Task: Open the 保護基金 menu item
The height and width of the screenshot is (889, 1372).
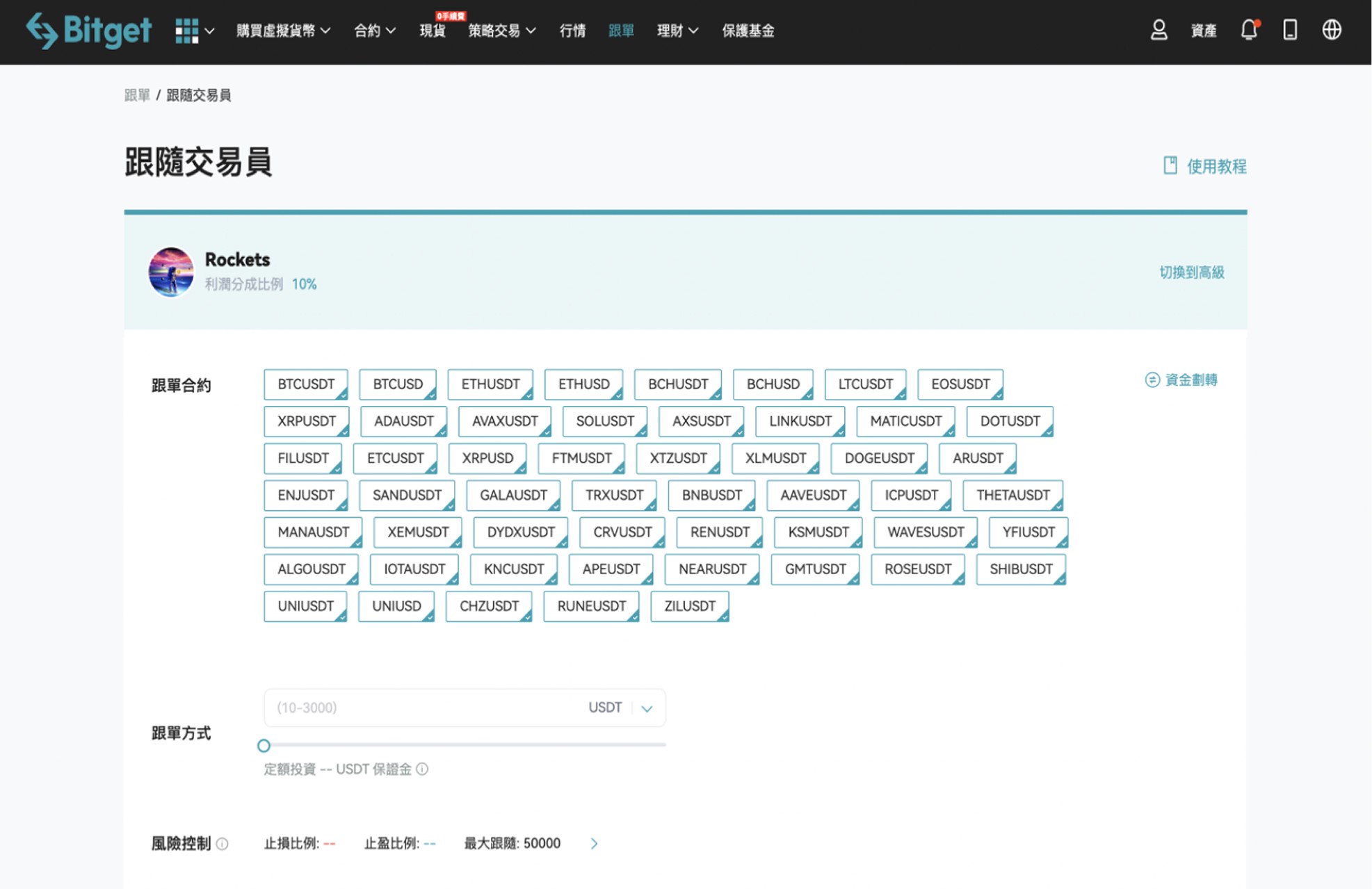Action: (x=748, y=31)
